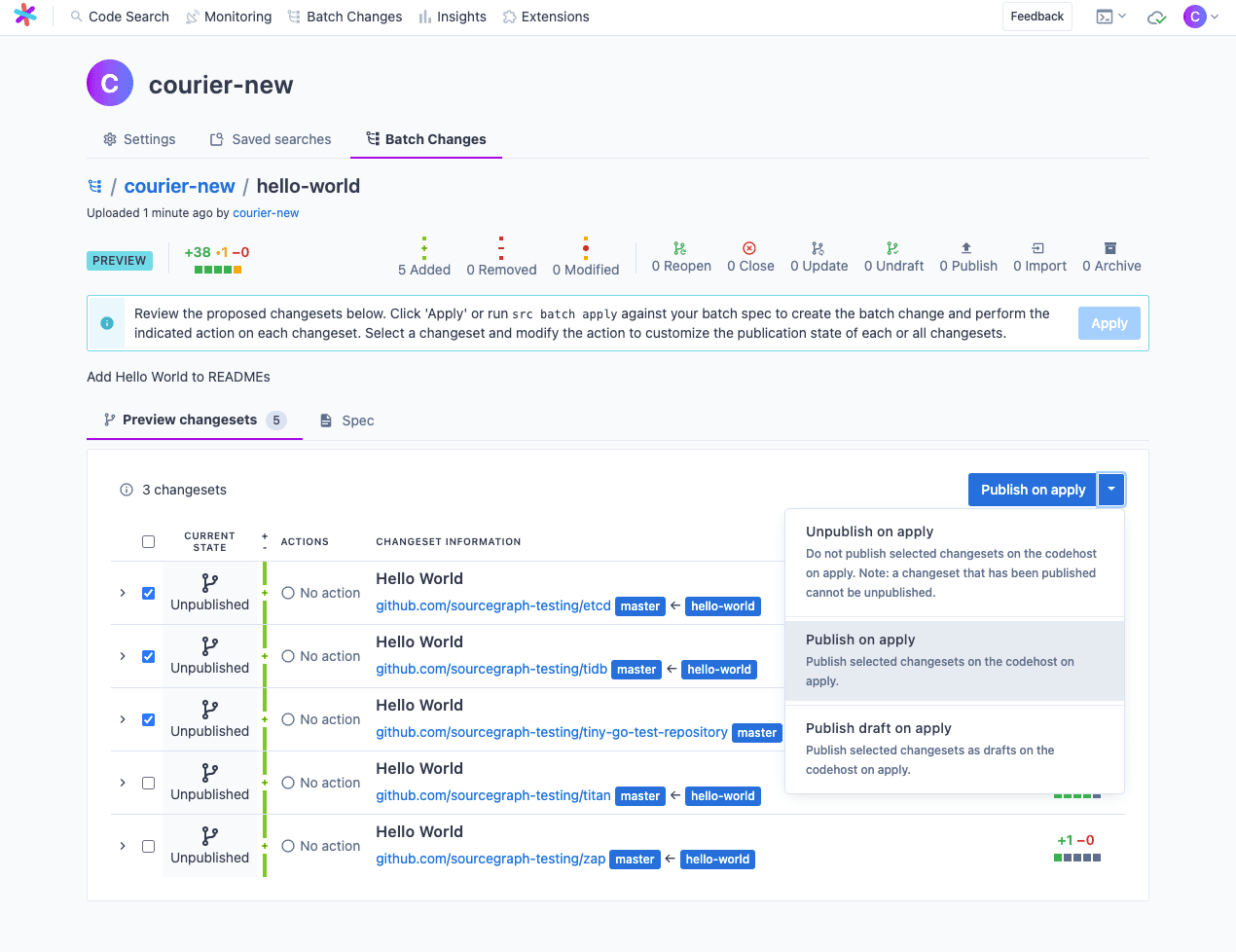Expand the zap changeset row
Image resolution: width=1236 pixels, height=952 pixels.
point(123,846)
